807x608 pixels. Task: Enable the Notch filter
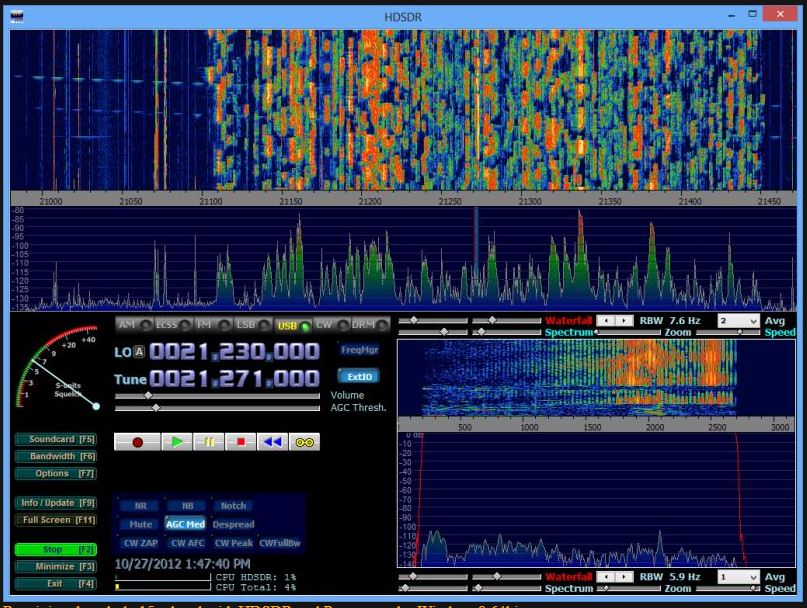pos(233,506)
